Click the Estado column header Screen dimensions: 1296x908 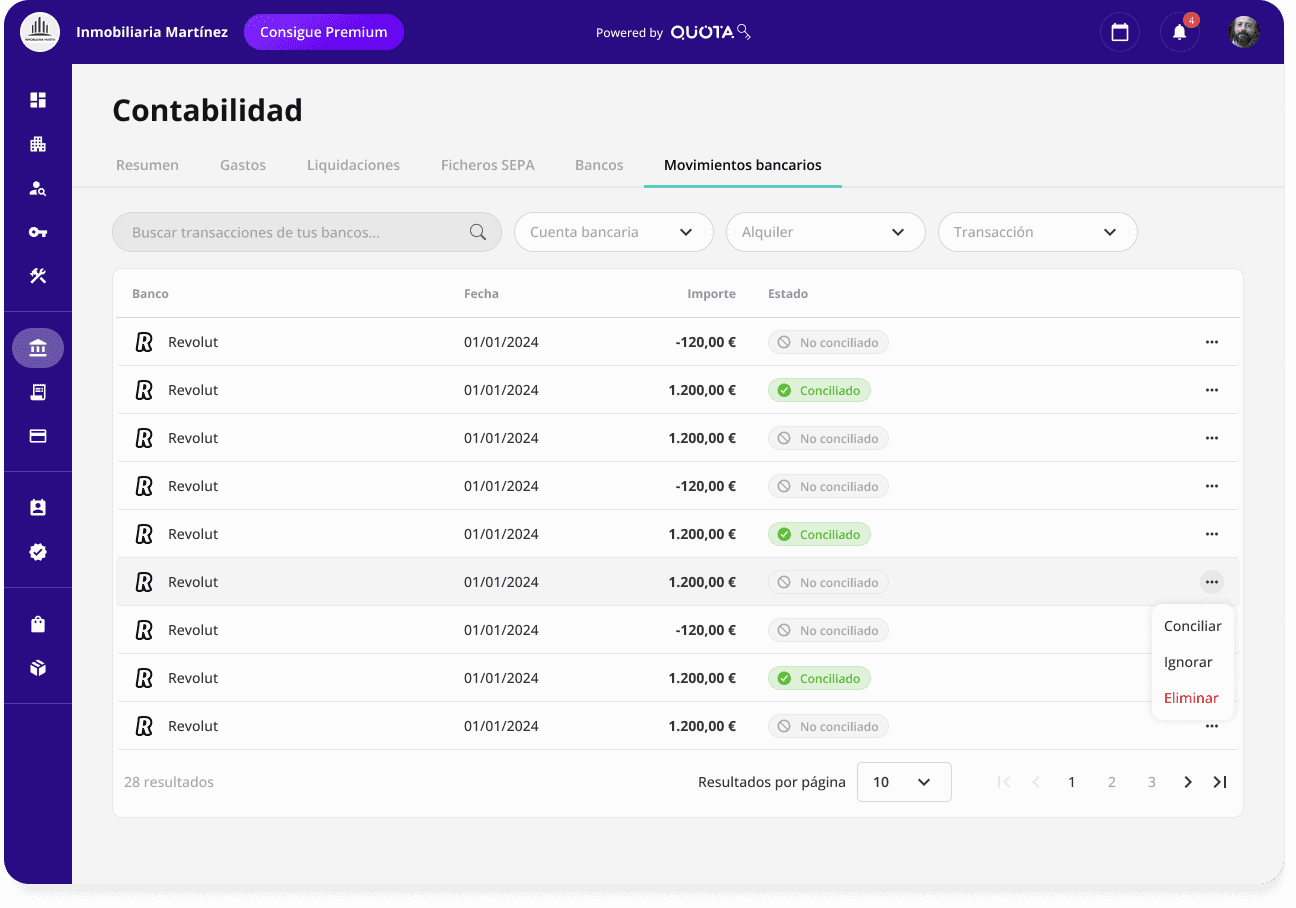coord(788,294)
